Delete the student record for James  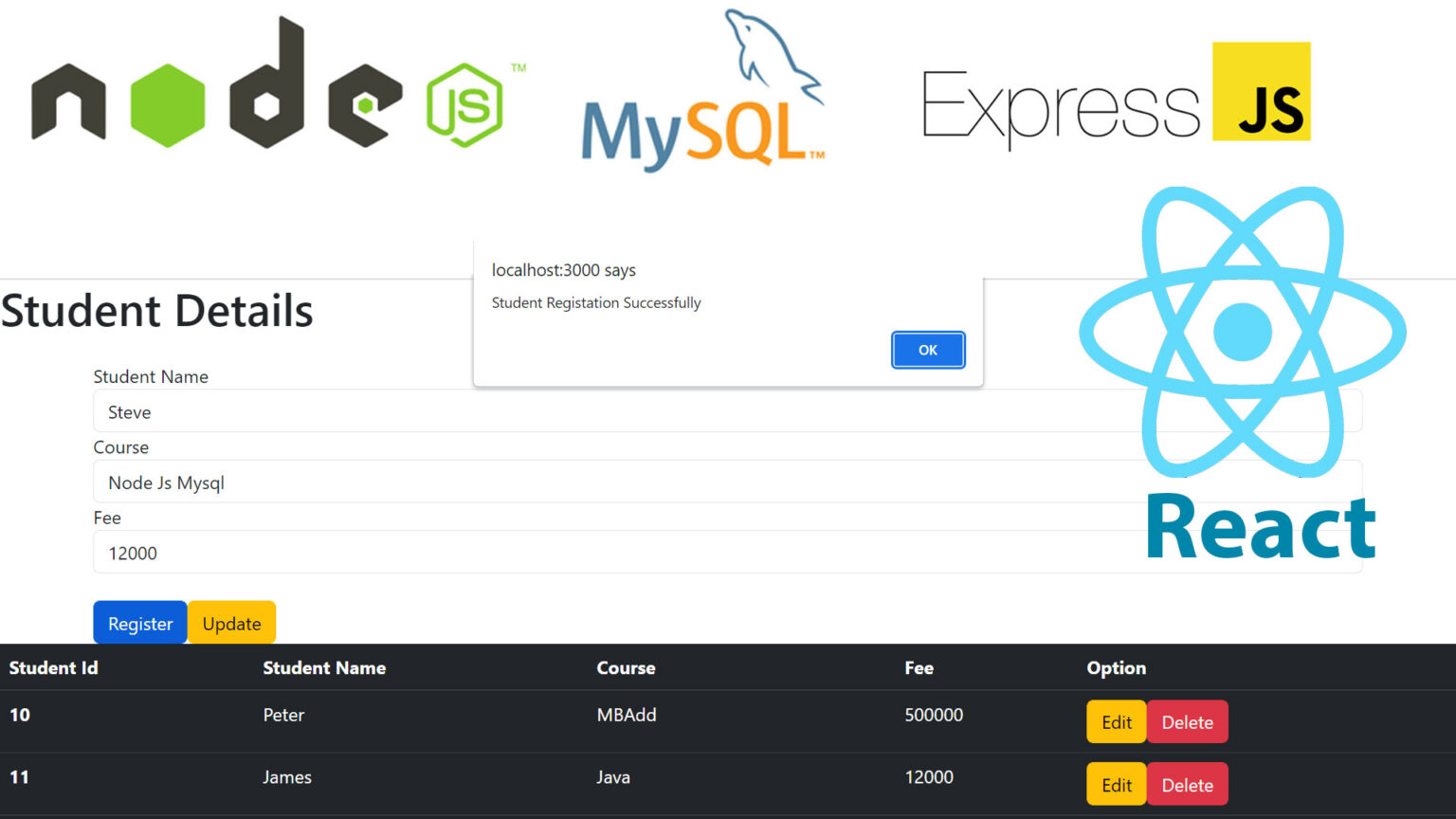pos(1187,784)
